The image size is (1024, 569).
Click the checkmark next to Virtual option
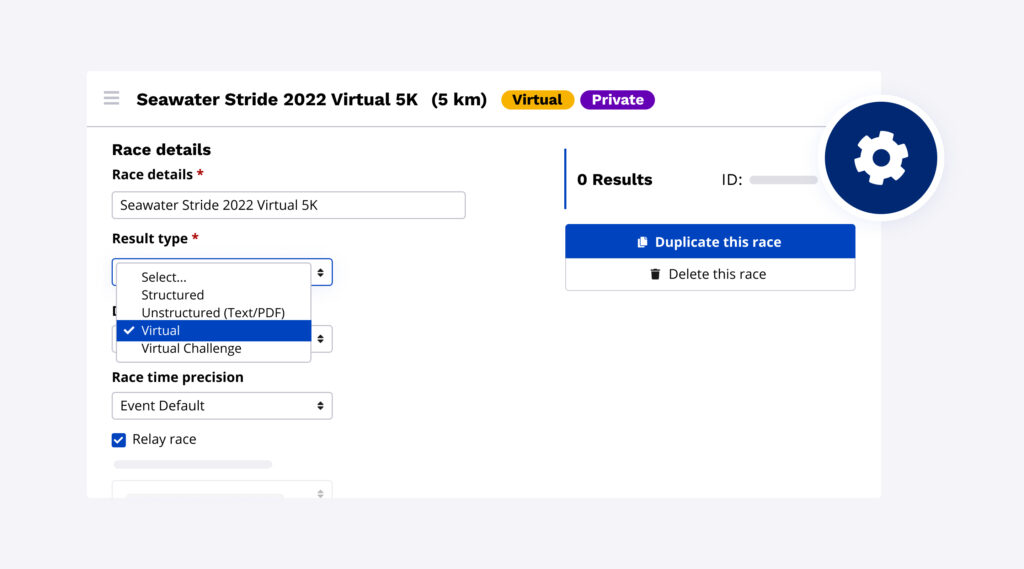(128, 331)
